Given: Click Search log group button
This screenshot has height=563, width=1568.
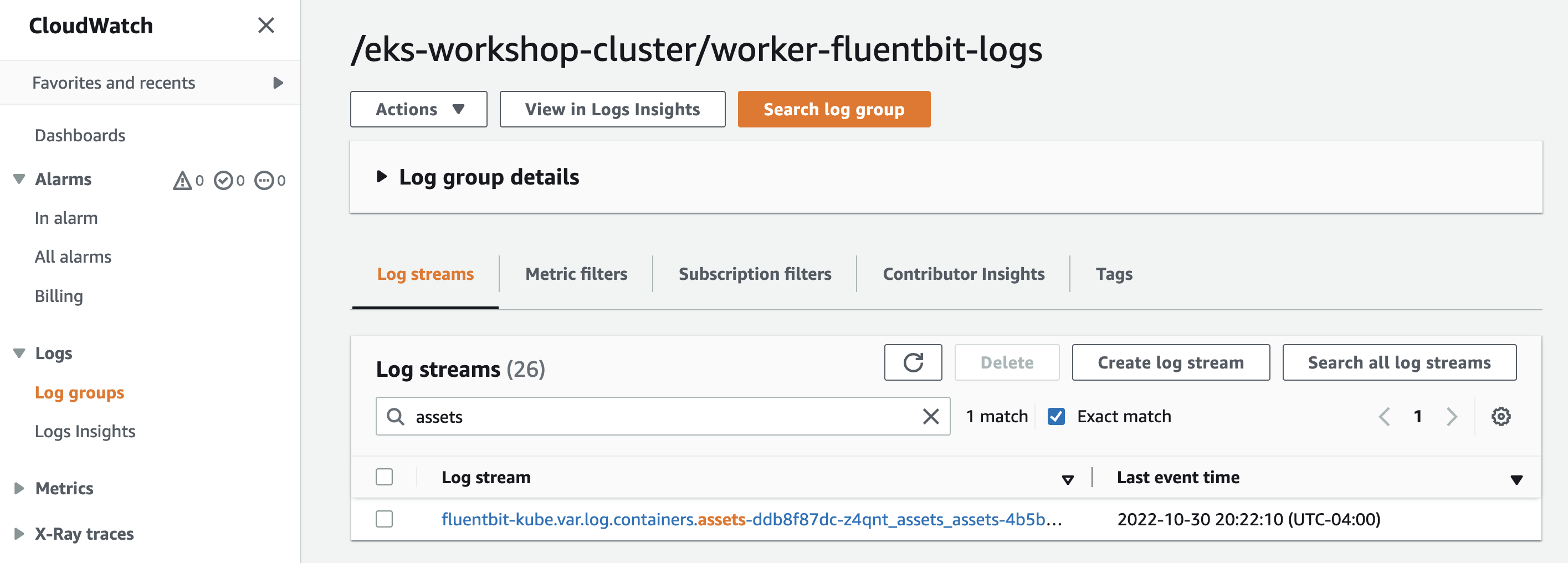Looking at the screenshot, I should [834, 109].
